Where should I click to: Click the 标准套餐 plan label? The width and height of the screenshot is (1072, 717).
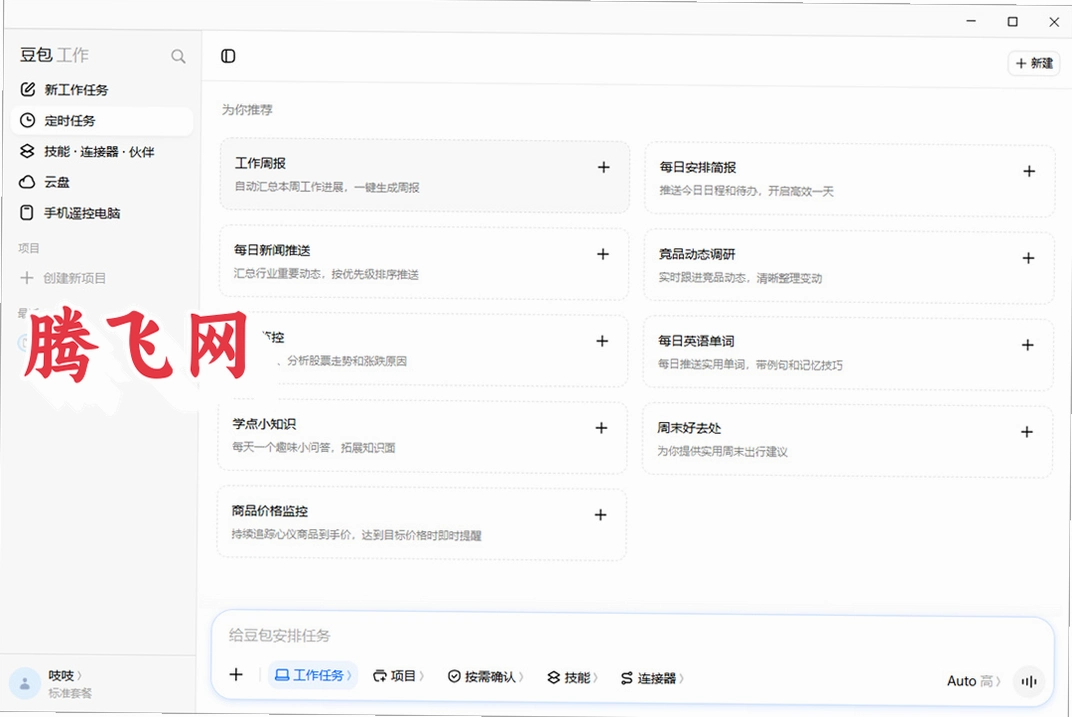[70, 693]
